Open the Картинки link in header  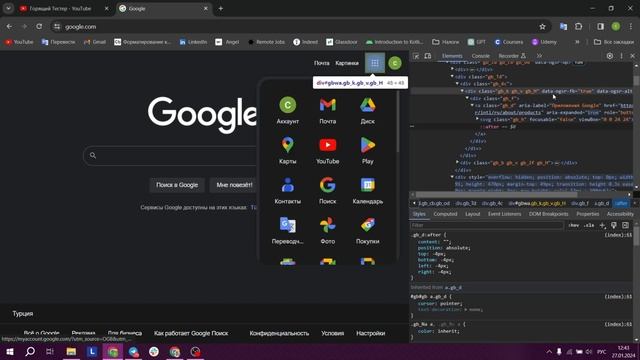347,63
